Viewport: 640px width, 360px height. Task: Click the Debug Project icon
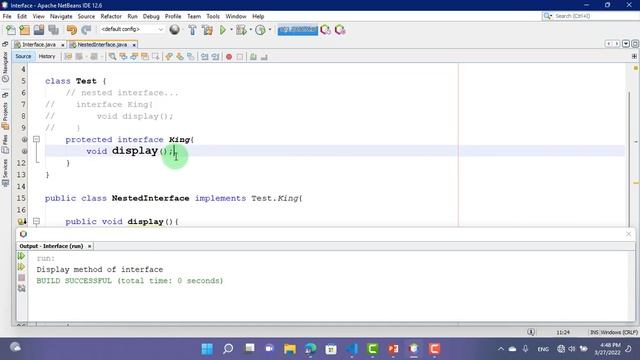(241, 30)
